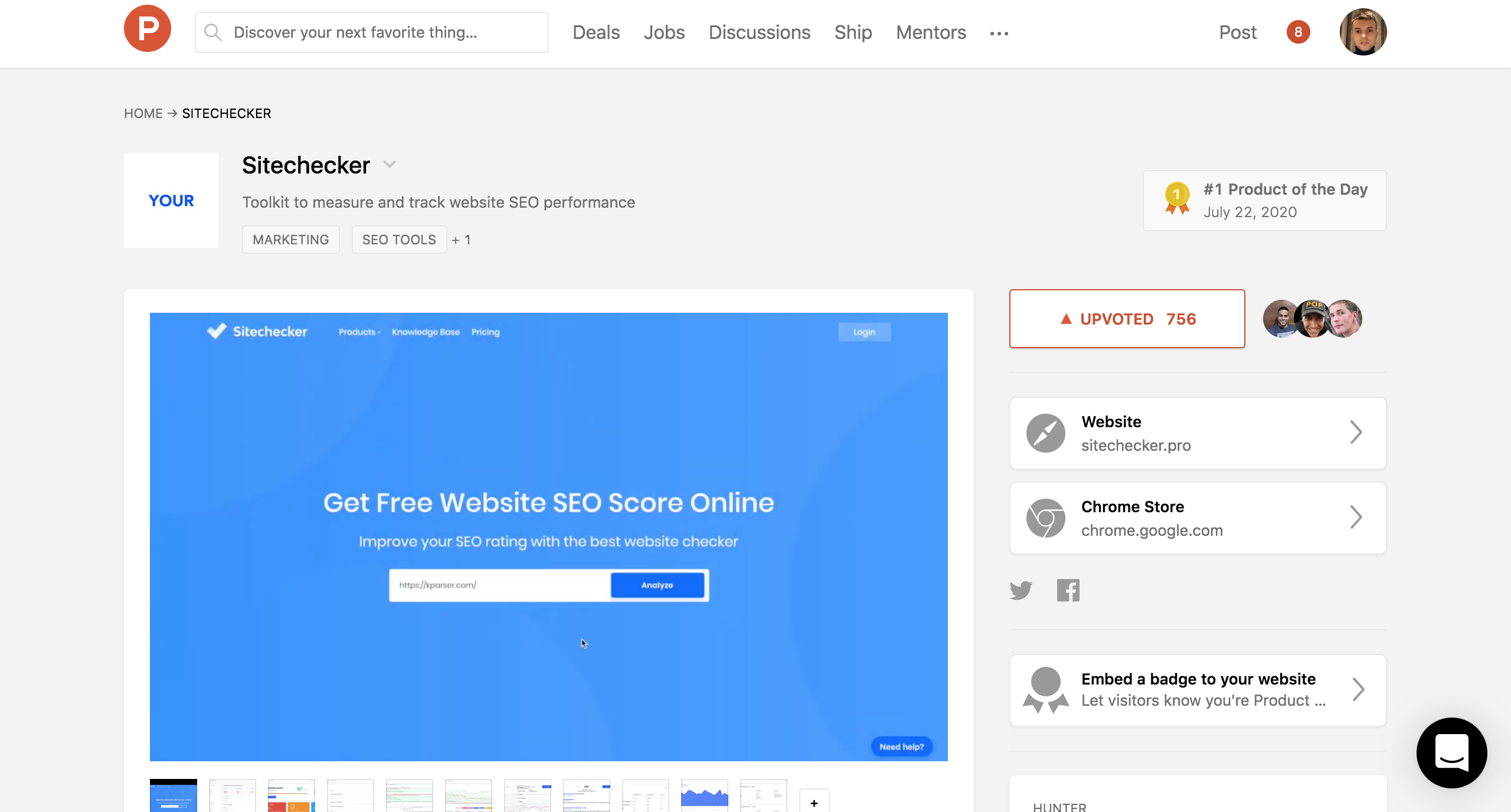Click the Facebook social icon
The image size is (1511, 812).
(x=1067, y=589)
